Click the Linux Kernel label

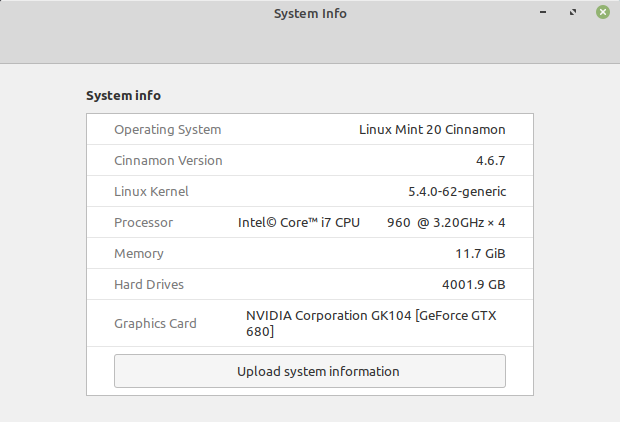[x=151, y=191]
